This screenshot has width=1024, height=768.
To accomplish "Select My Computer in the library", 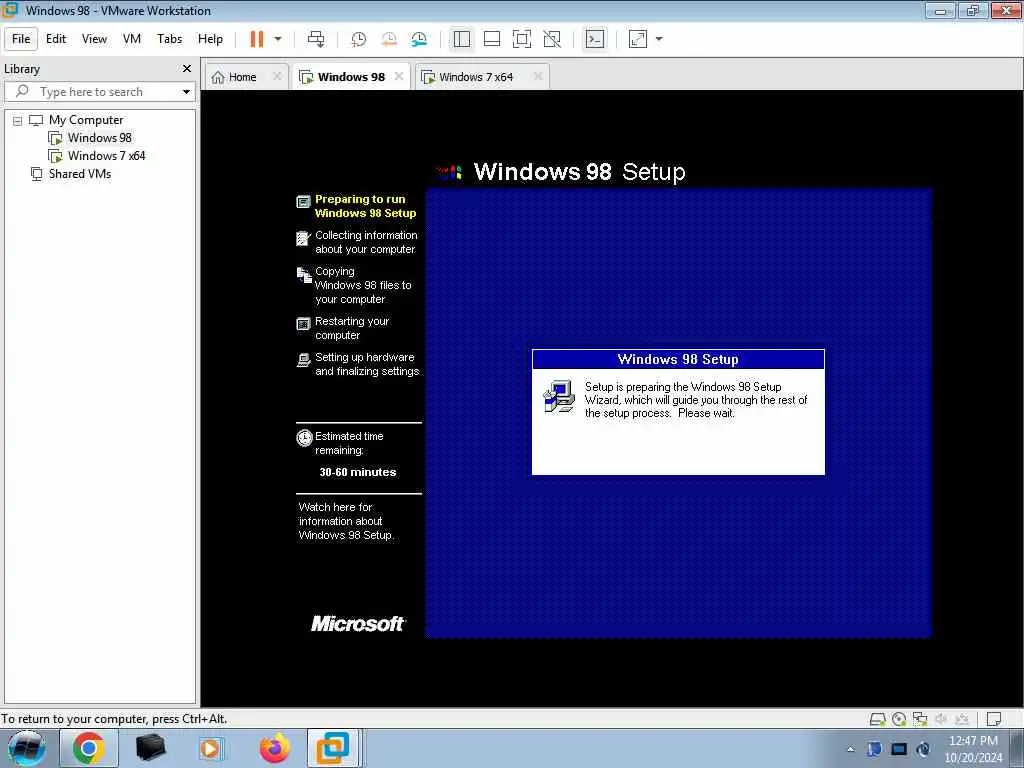I will [86, 120].
